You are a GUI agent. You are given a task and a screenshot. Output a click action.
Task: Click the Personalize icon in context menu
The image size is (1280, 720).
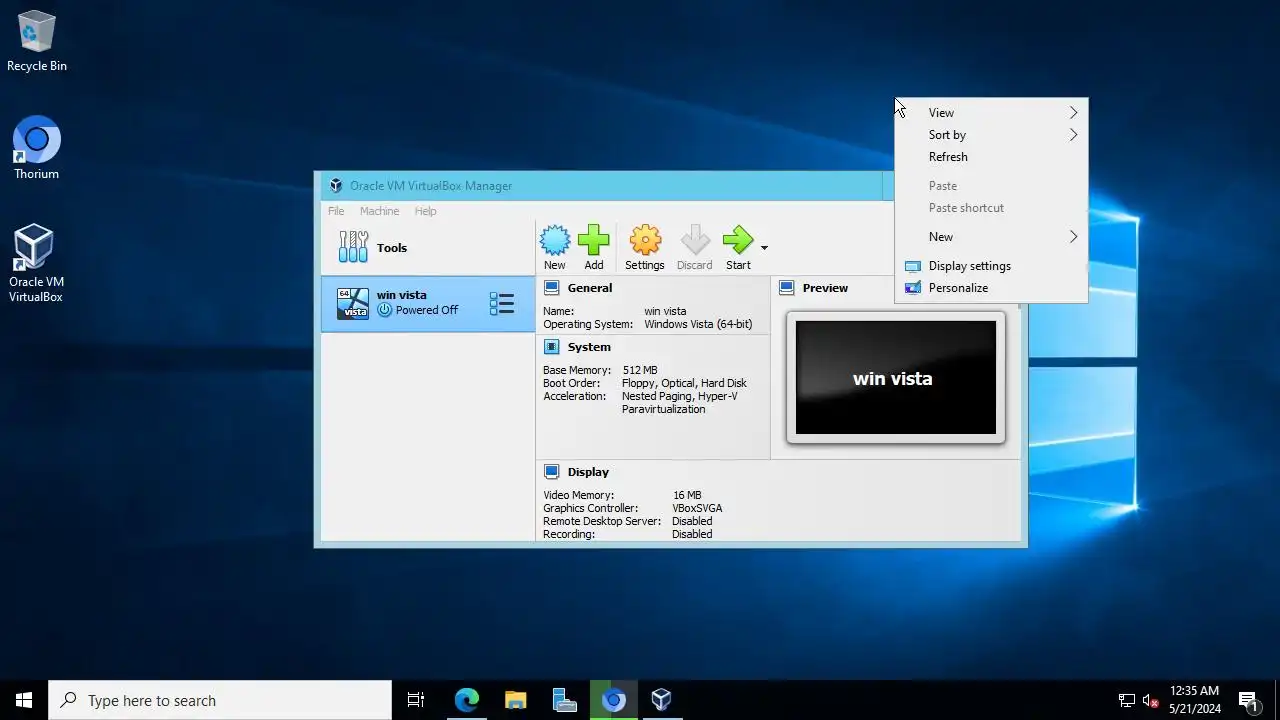pos(912,288)
